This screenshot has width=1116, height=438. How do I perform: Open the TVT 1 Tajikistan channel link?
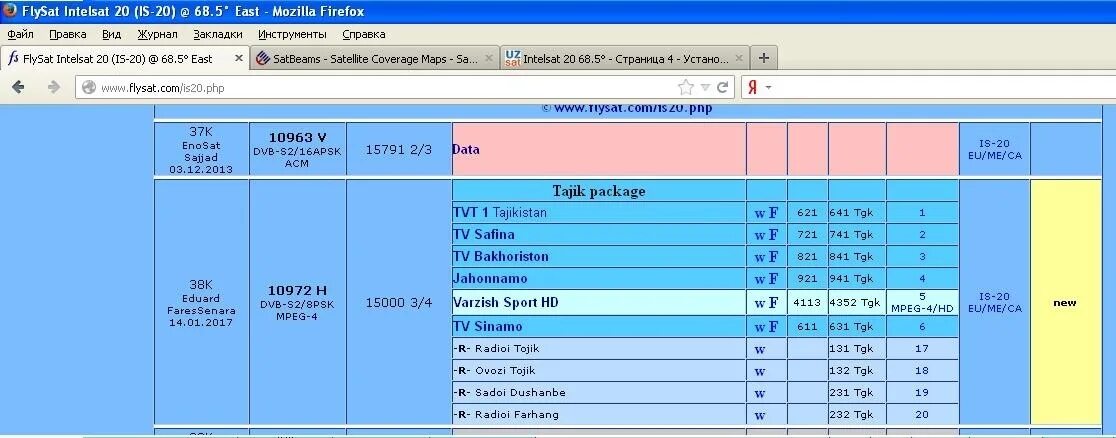[500, 212]
